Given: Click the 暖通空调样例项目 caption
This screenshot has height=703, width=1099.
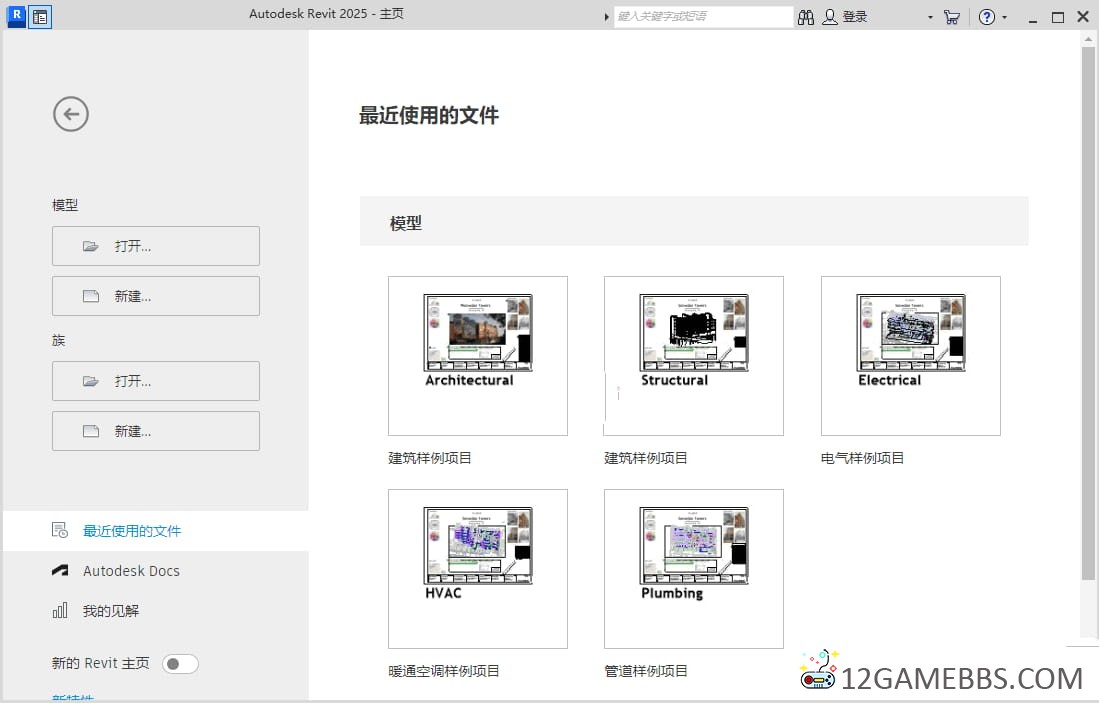Looking at the screenshot, I should [x=444, y=671].
